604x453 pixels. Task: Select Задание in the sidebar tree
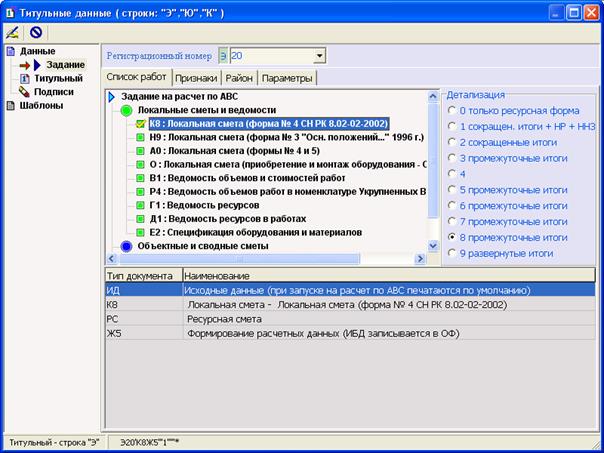click(x=65, y=65)
